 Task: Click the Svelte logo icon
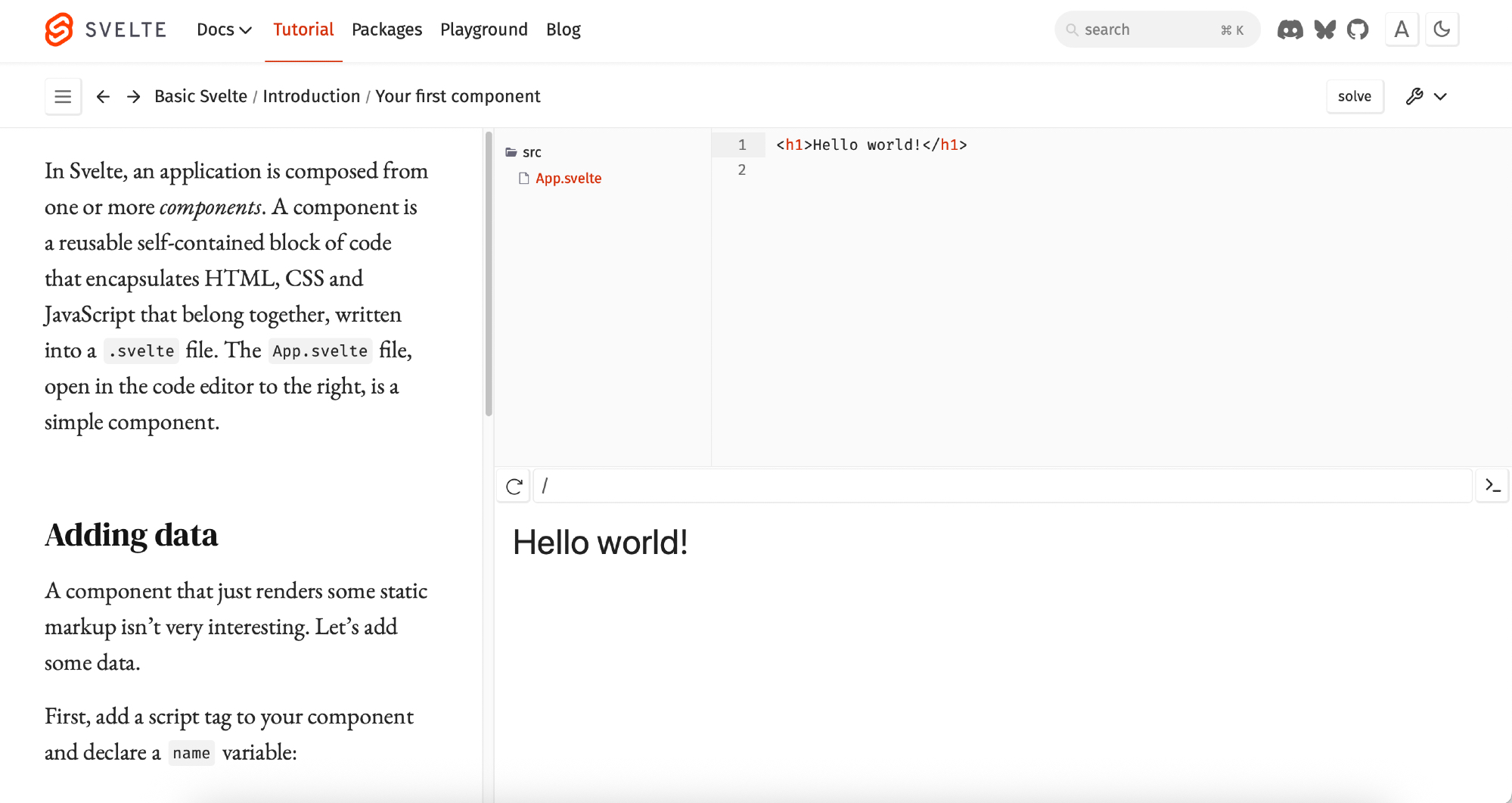(x=59, y=30)
